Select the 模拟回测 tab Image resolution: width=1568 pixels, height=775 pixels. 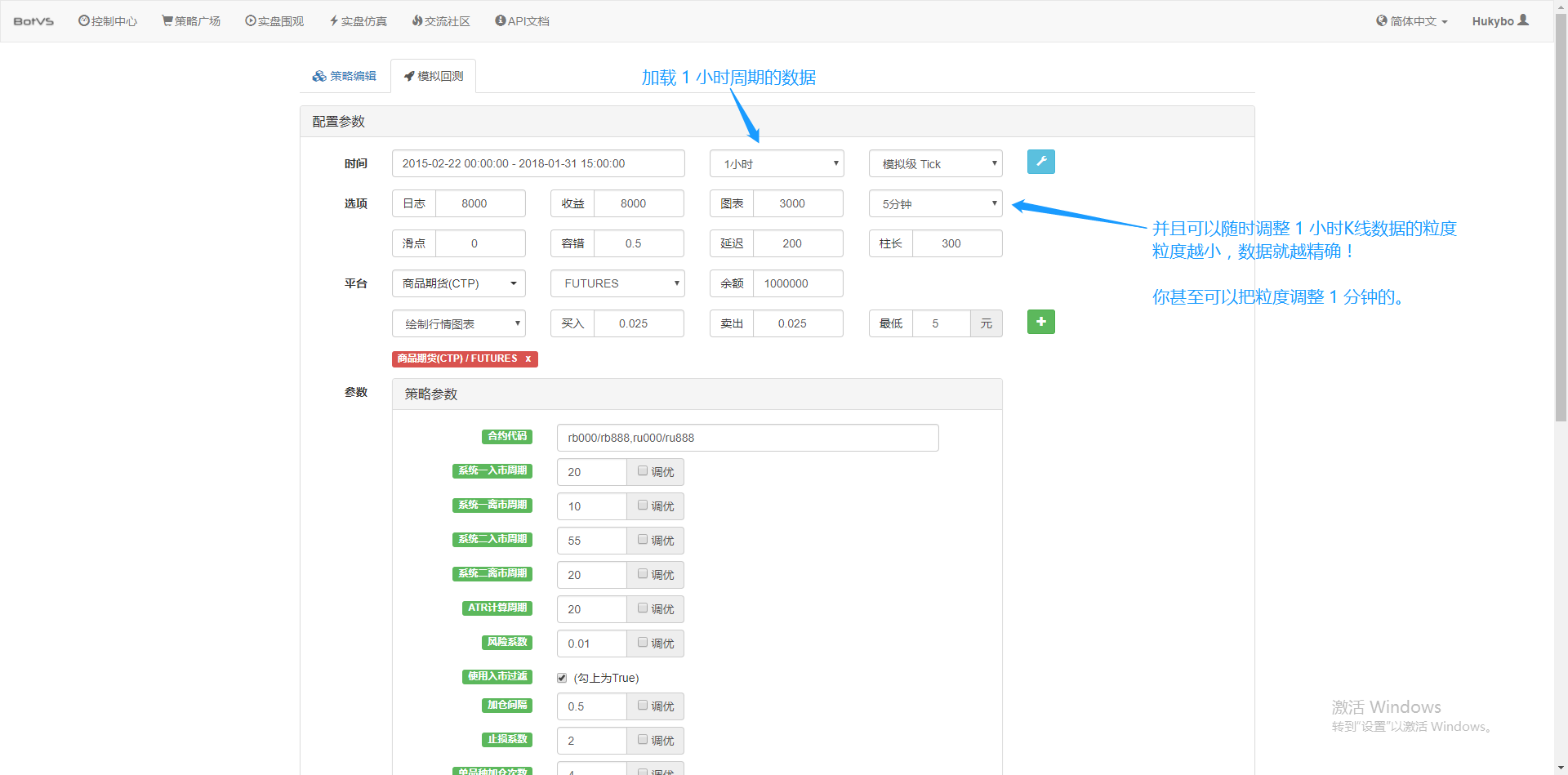[x=434, y=76]
